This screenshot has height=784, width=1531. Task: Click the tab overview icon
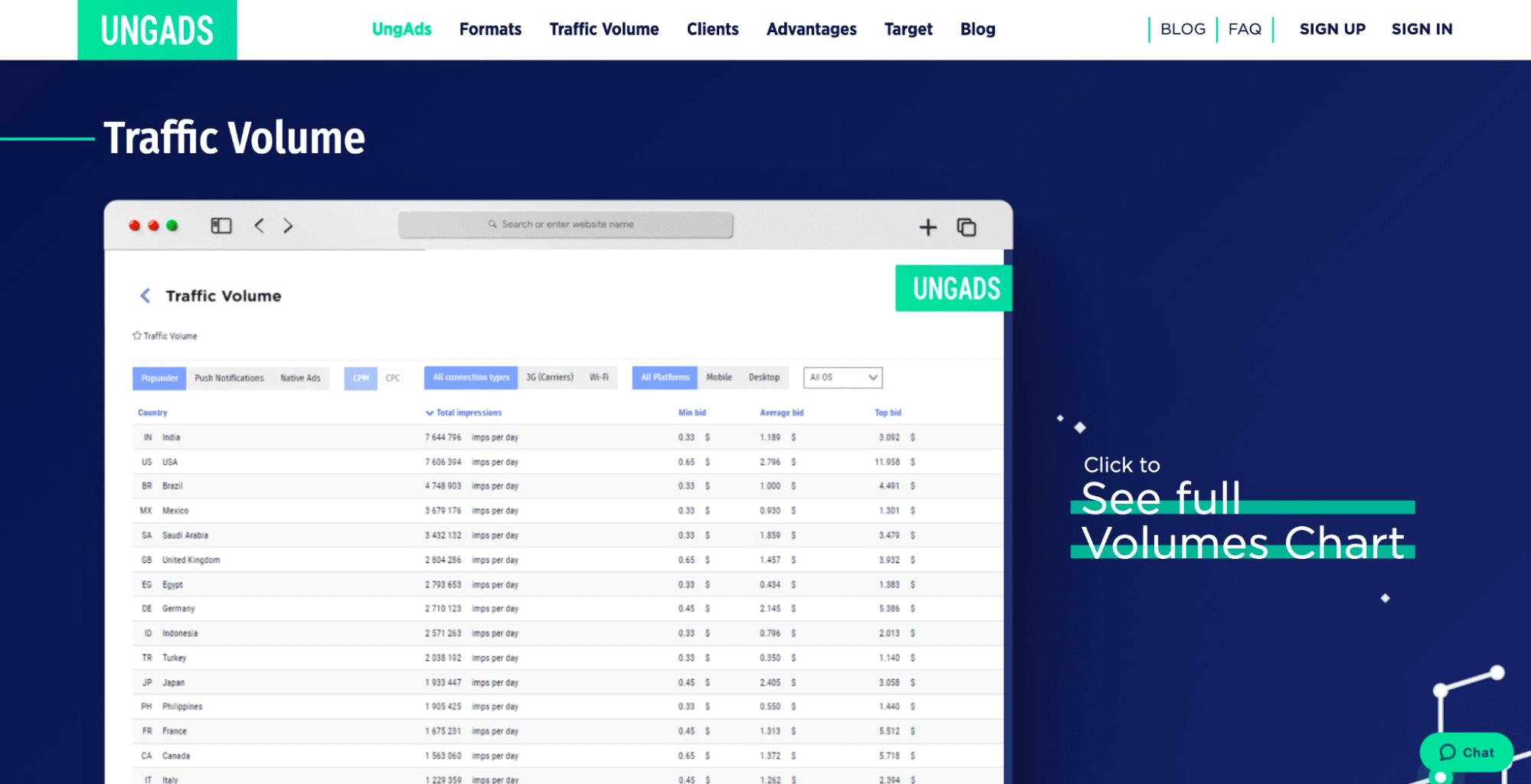click(967, 227)
